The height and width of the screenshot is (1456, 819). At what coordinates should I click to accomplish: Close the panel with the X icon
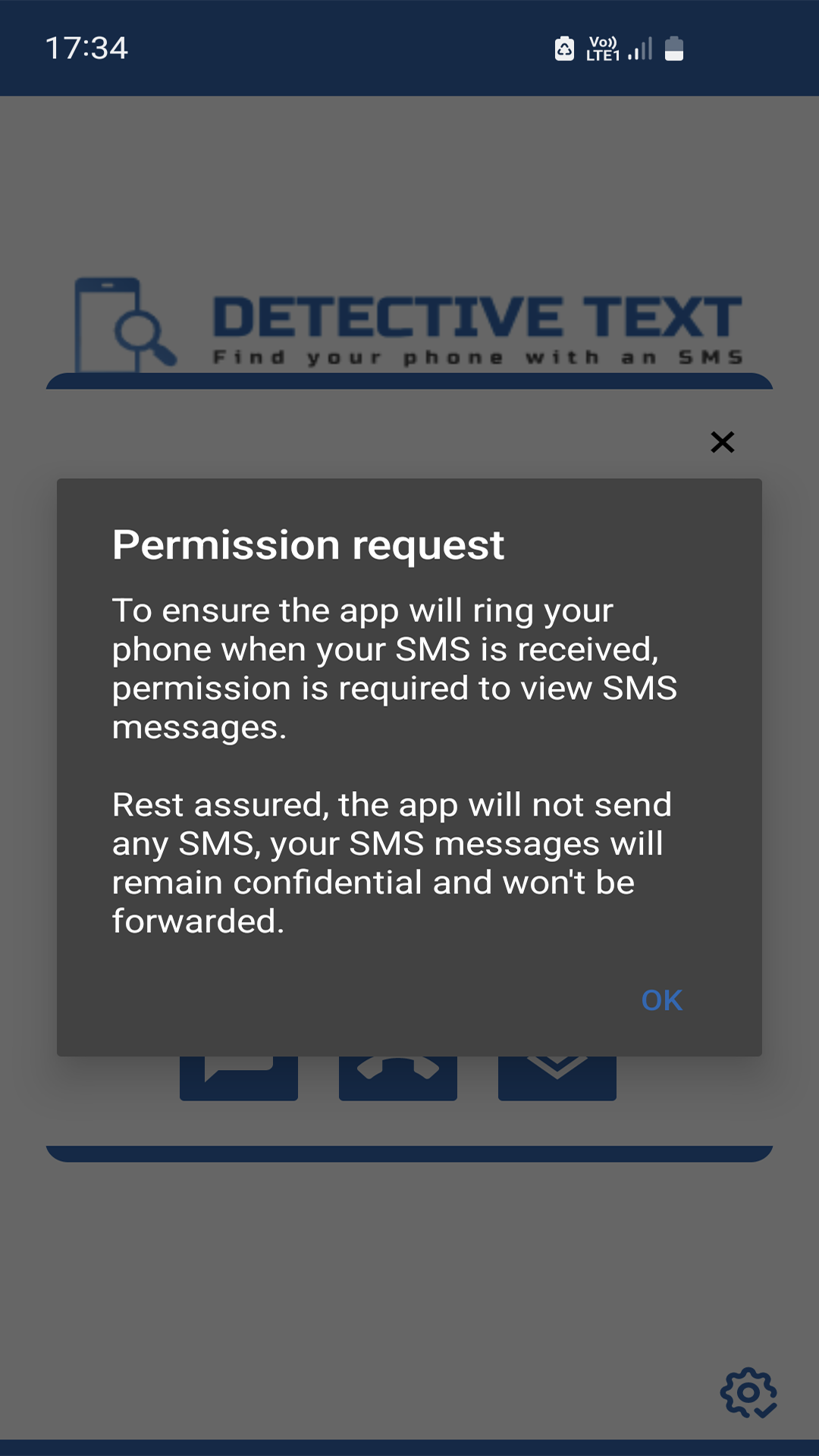click(x=723, y=442)
